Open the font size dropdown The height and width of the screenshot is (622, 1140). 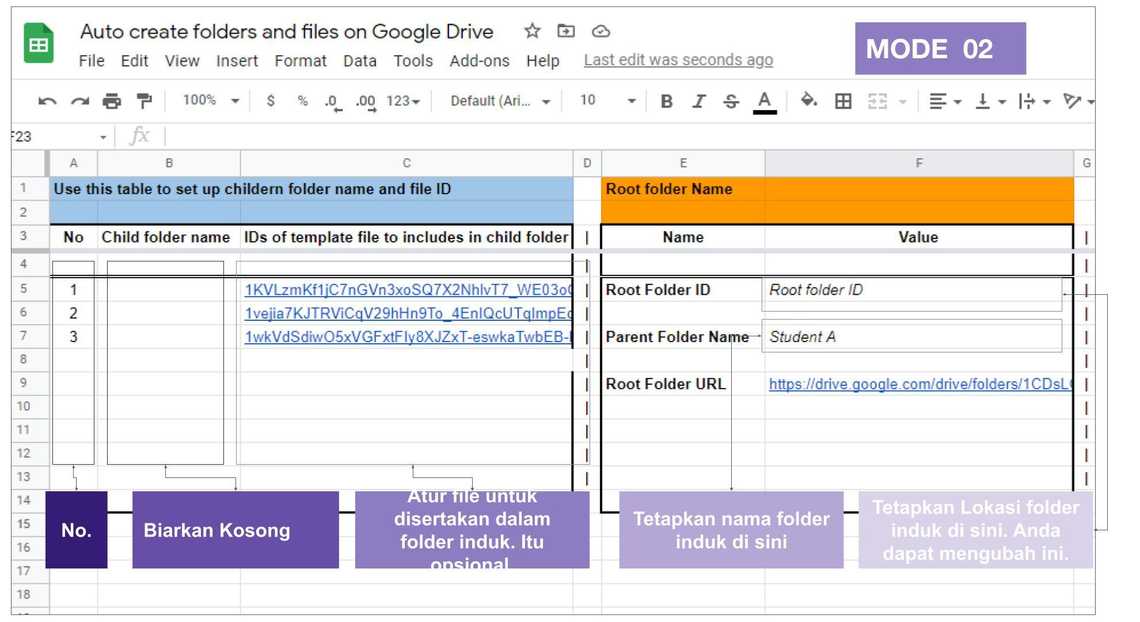pos(608,101)
